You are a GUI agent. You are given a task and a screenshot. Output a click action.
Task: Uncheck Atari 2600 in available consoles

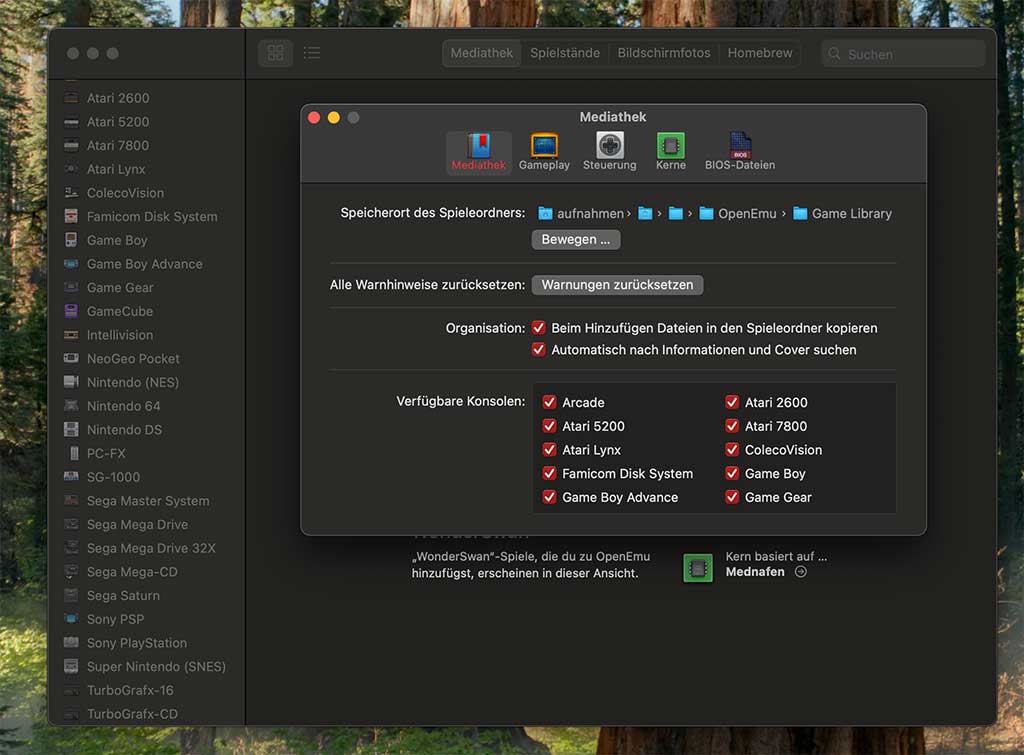pyautogui.click(x=732, y=402)
